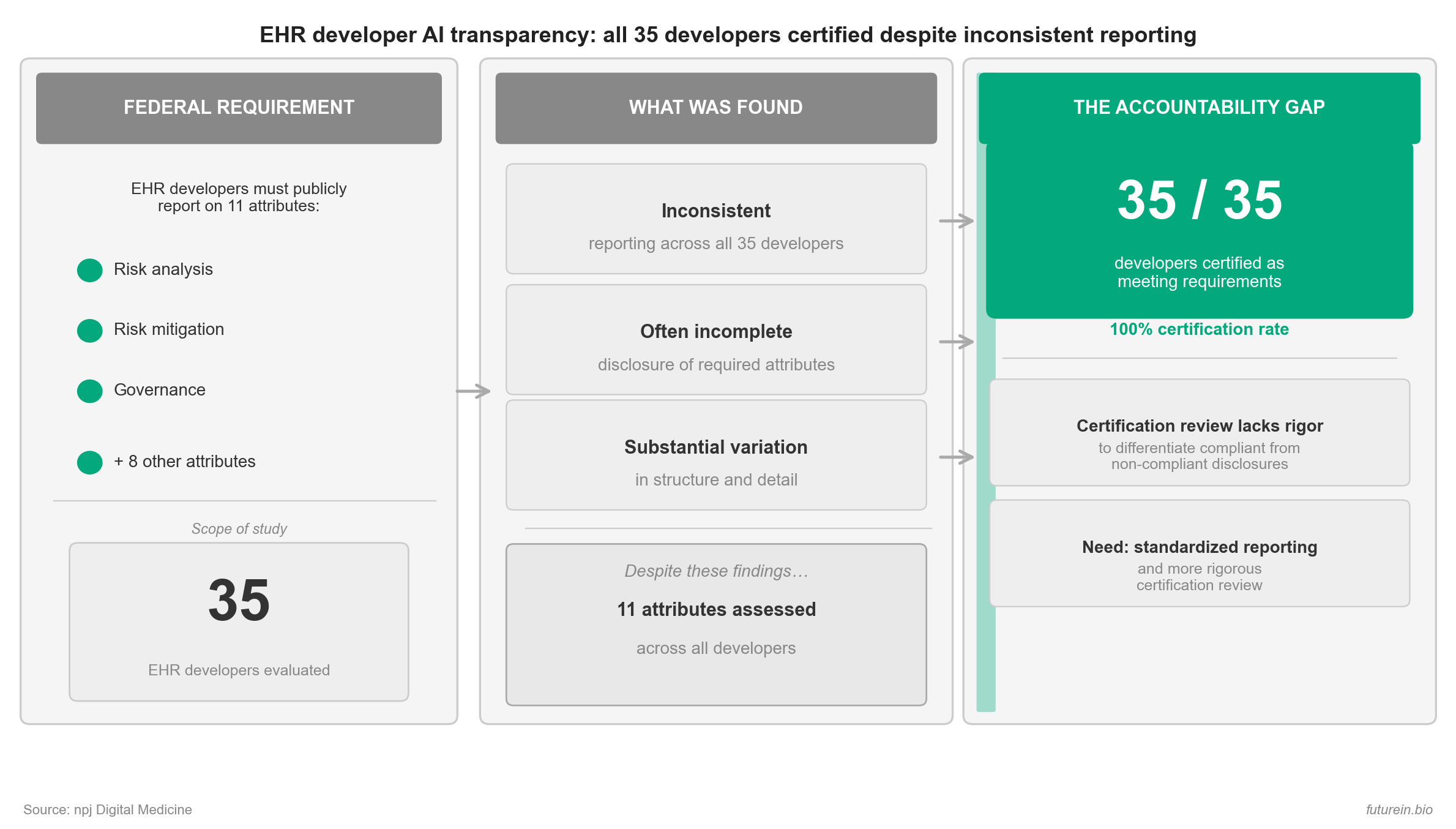Click the Risk analysis label
The image size is (1456, 829).
pos(163,269)
